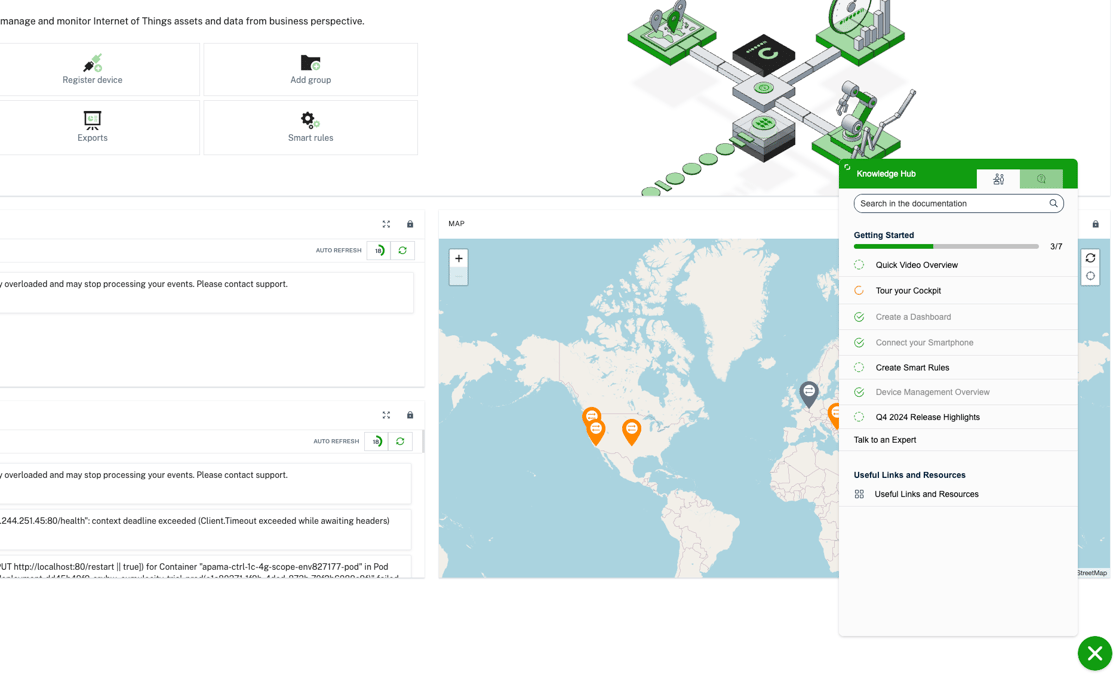
Task: Zoom in on the map
Action: point(459,258)
